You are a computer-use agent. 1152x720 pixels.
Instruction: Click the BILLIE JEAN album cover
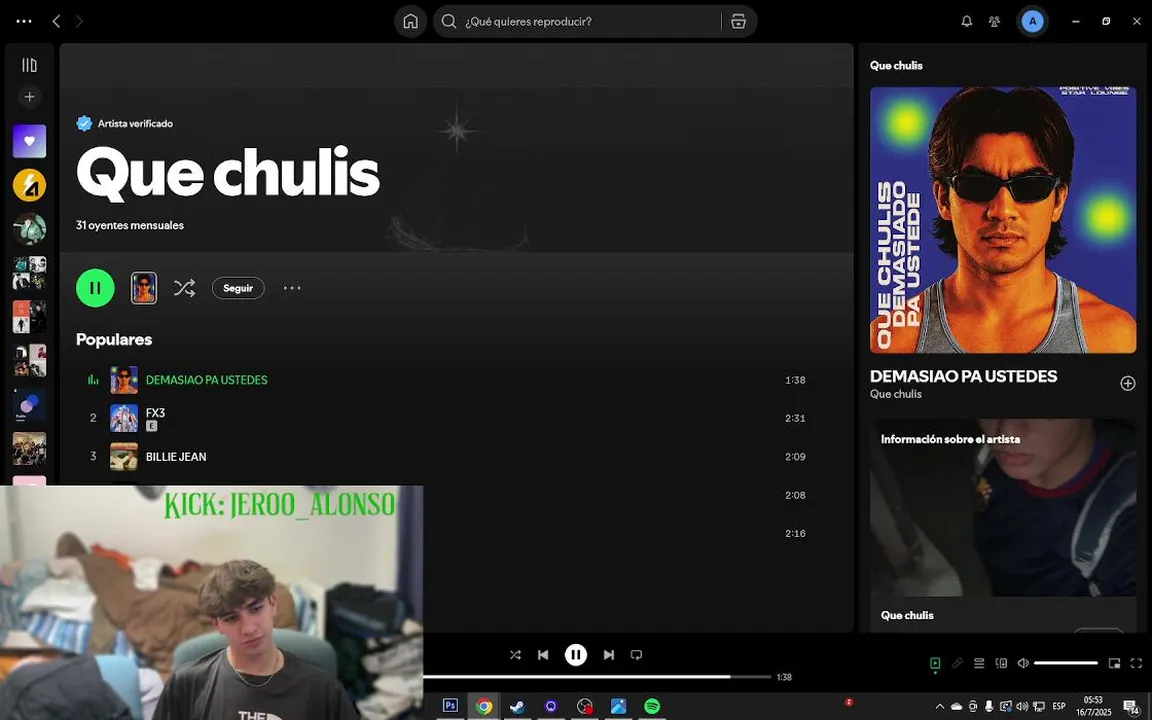[123, 456]
